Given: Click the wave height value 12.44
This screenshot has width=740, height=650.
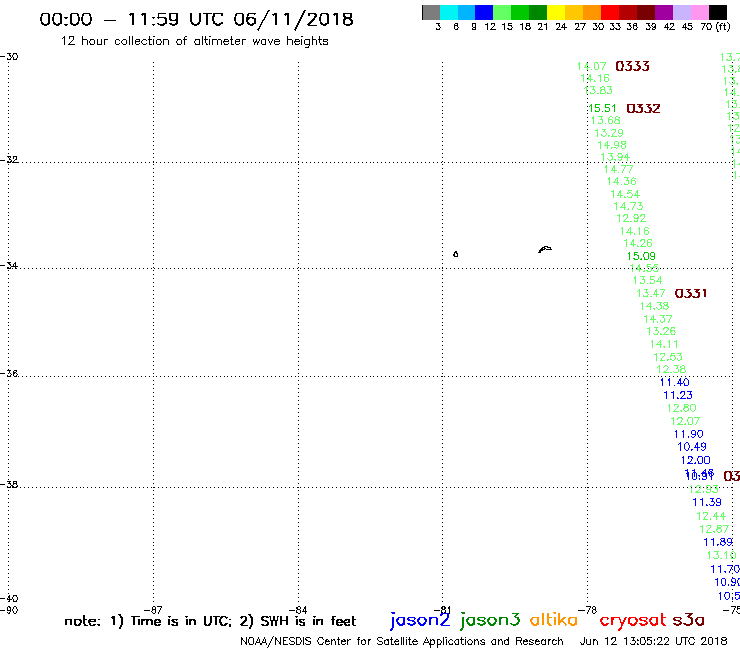Looking at the screenshot, I should pyautogui.click(x=711, y=516).
